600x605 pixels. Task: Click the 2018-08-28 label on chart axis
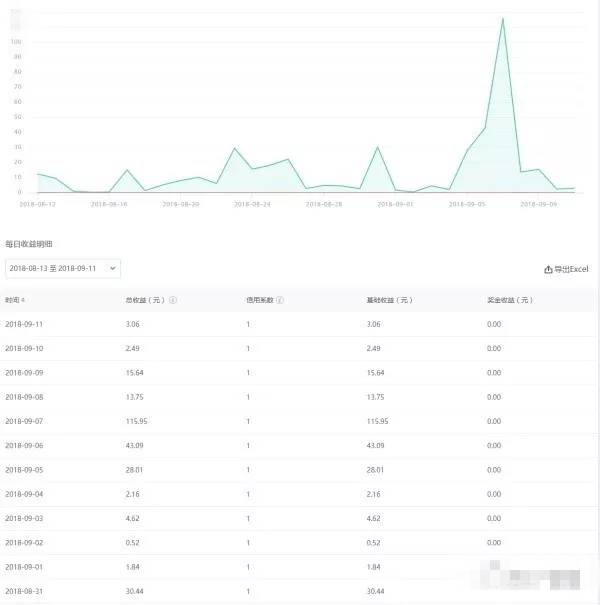[324, 204]
